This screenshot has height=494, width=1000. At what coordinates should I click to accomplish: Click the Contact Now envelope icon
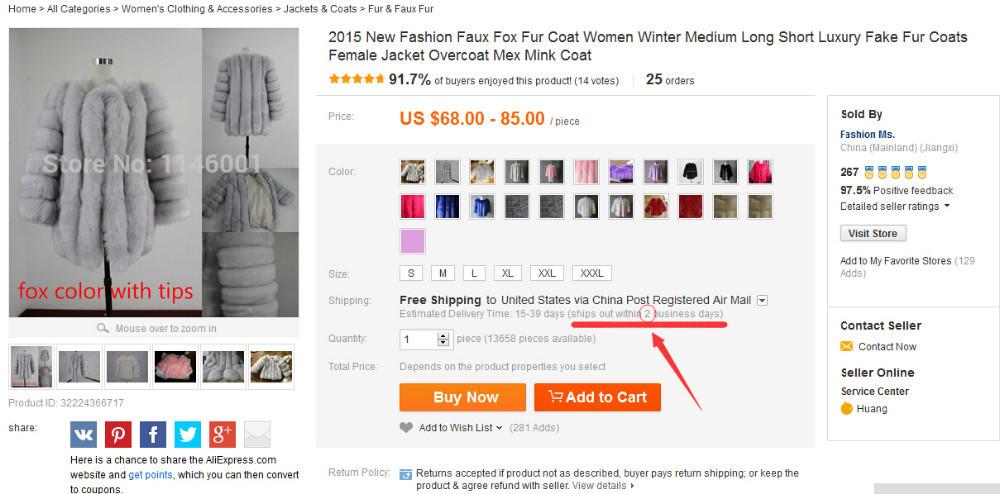click(847, 347)
